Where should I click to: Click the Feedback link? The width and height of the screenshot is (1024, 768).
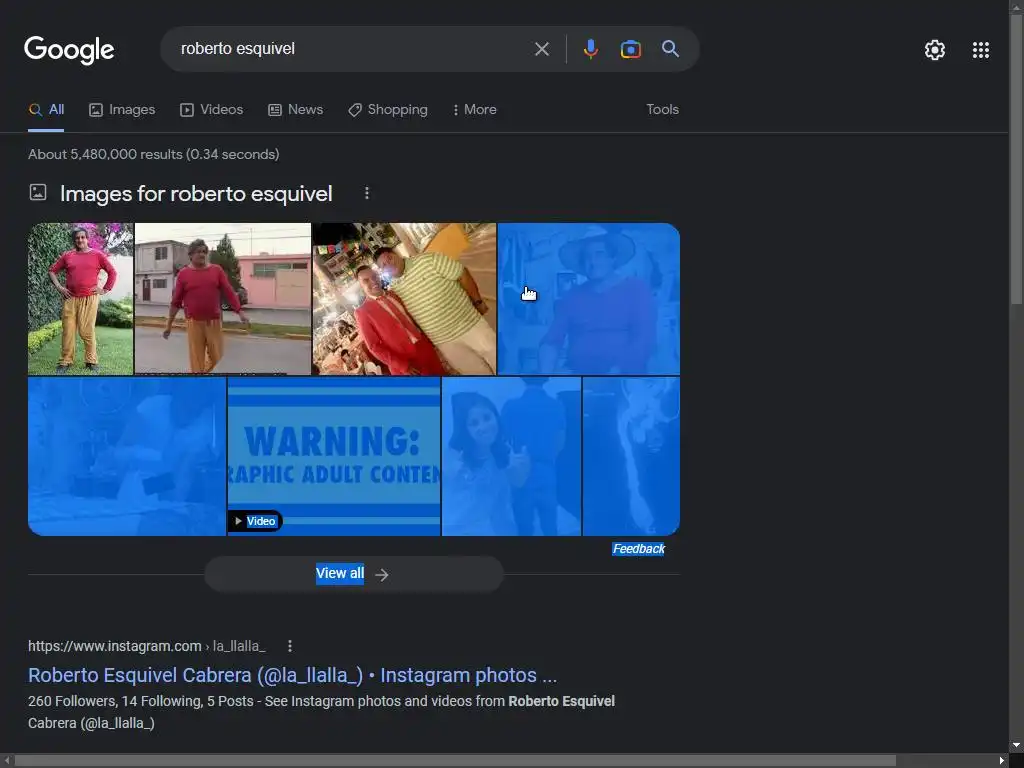coord(638,549)
